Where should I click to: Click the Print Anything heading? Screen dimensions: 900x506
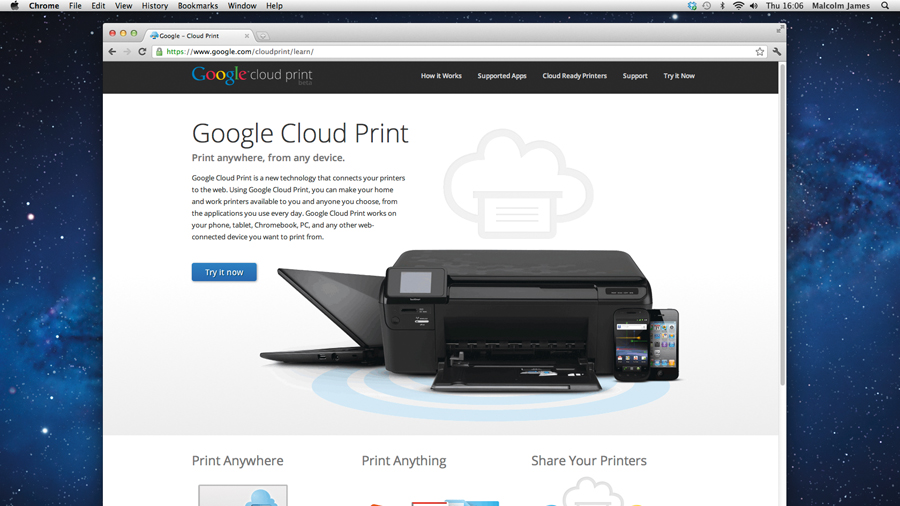[404, 461]
